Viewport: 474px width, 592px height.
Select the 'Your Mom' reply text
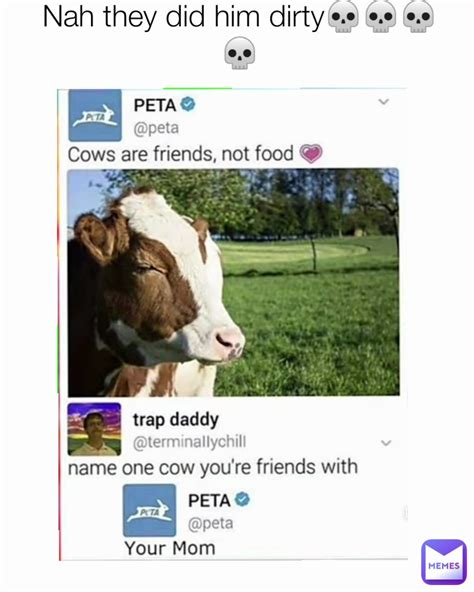pyautogui.click(x=170, y=548)
